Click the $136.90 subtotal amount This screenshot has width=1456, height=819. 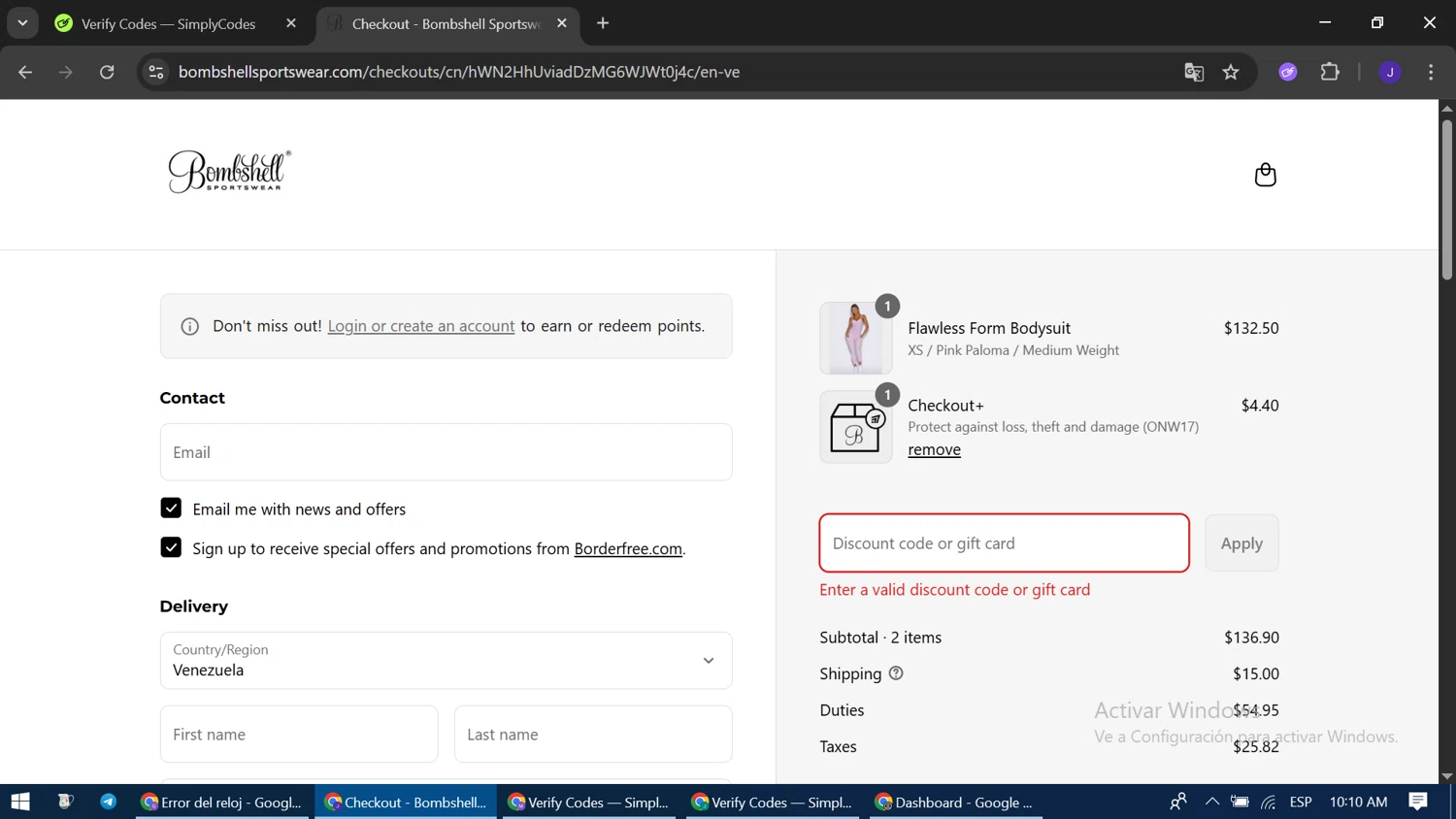[x=1251, y=638]
